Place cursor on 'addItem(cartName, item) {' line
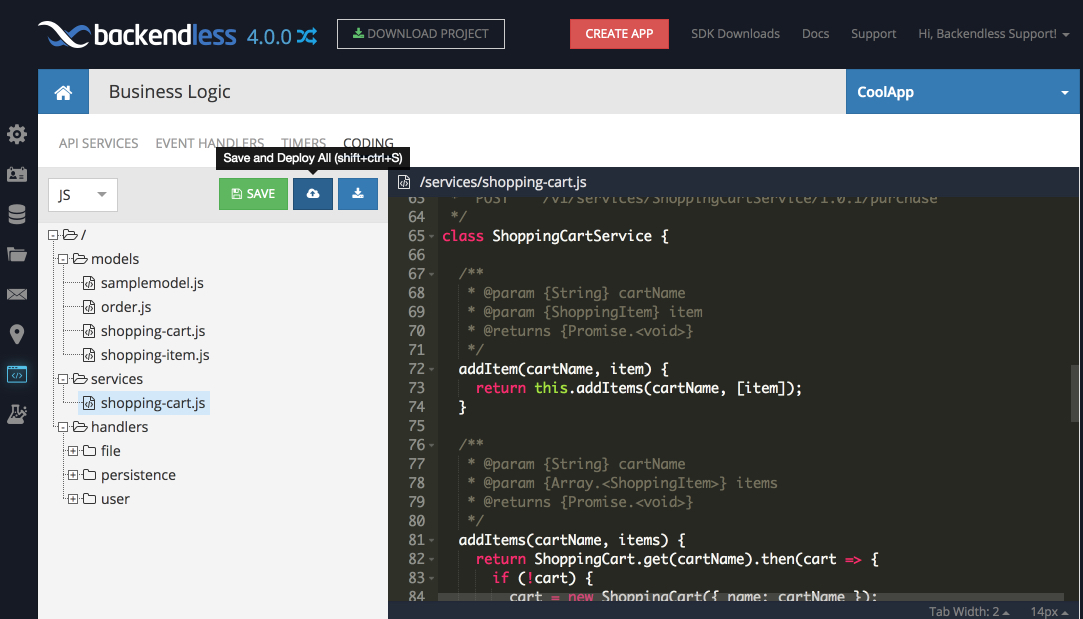The height and width of the screenshot is (619, 1083). [x=564, y=369]
